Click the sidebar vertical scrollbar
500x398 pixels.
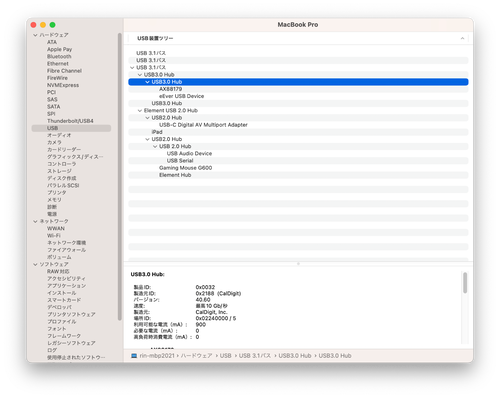pos(120,177)
